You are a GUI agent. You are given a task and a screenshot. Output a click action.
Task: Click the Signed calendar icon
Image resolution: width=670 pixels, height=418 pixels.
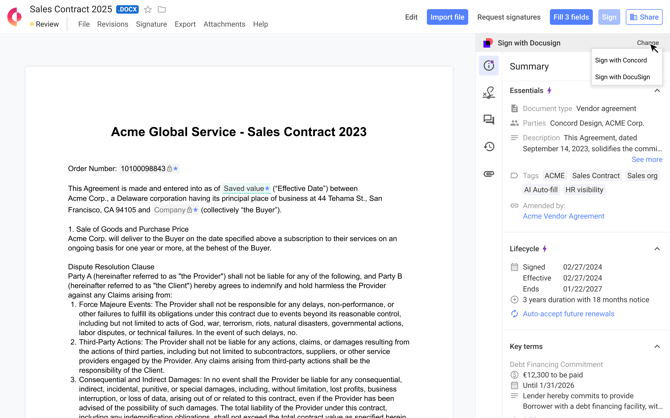(x=514, y=267)
